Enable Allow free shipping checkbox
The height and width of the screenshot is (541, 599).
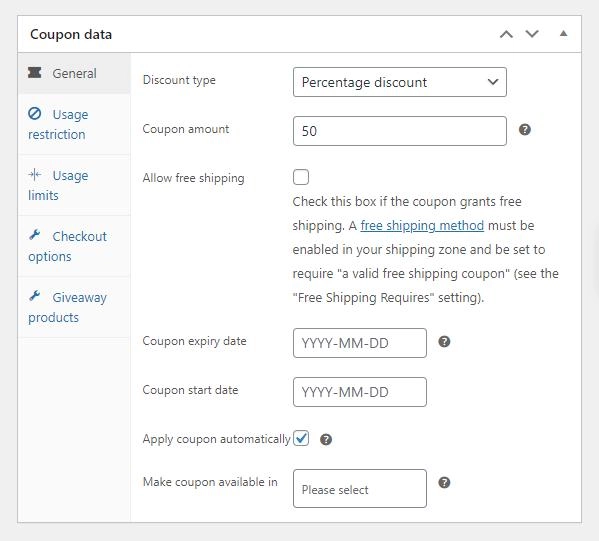(301, 177)
